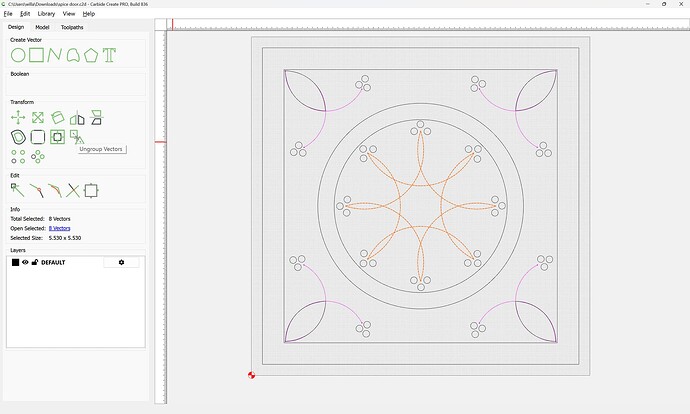Switch to the Toolpaths tab
Viewport: 690px width, 414px height.
pyautogui.click(x=73, y=27)
